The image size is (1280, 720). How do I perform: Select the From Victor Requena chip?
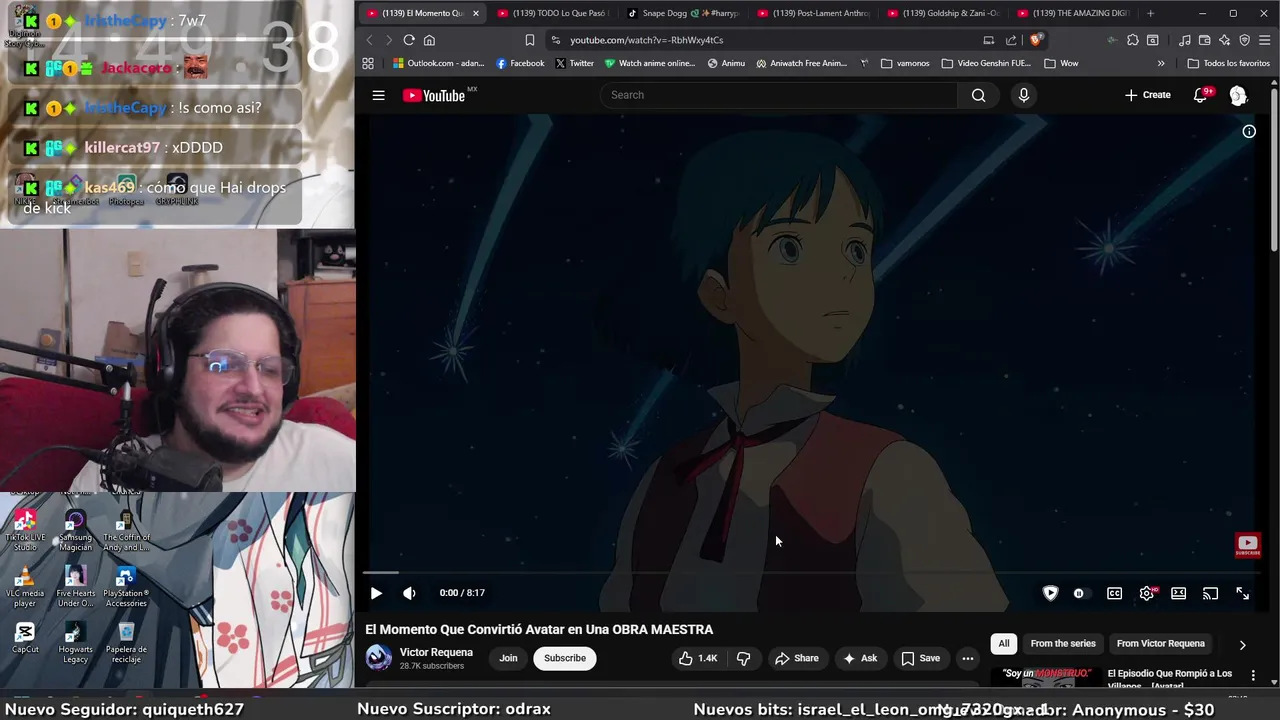pyautogui.click(x=1160, y=644)
